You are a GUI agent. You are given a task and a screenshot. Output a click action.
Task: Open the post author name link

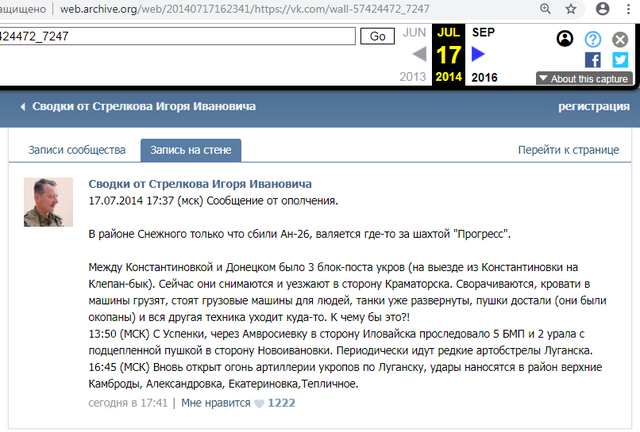[x=200, y=184]
